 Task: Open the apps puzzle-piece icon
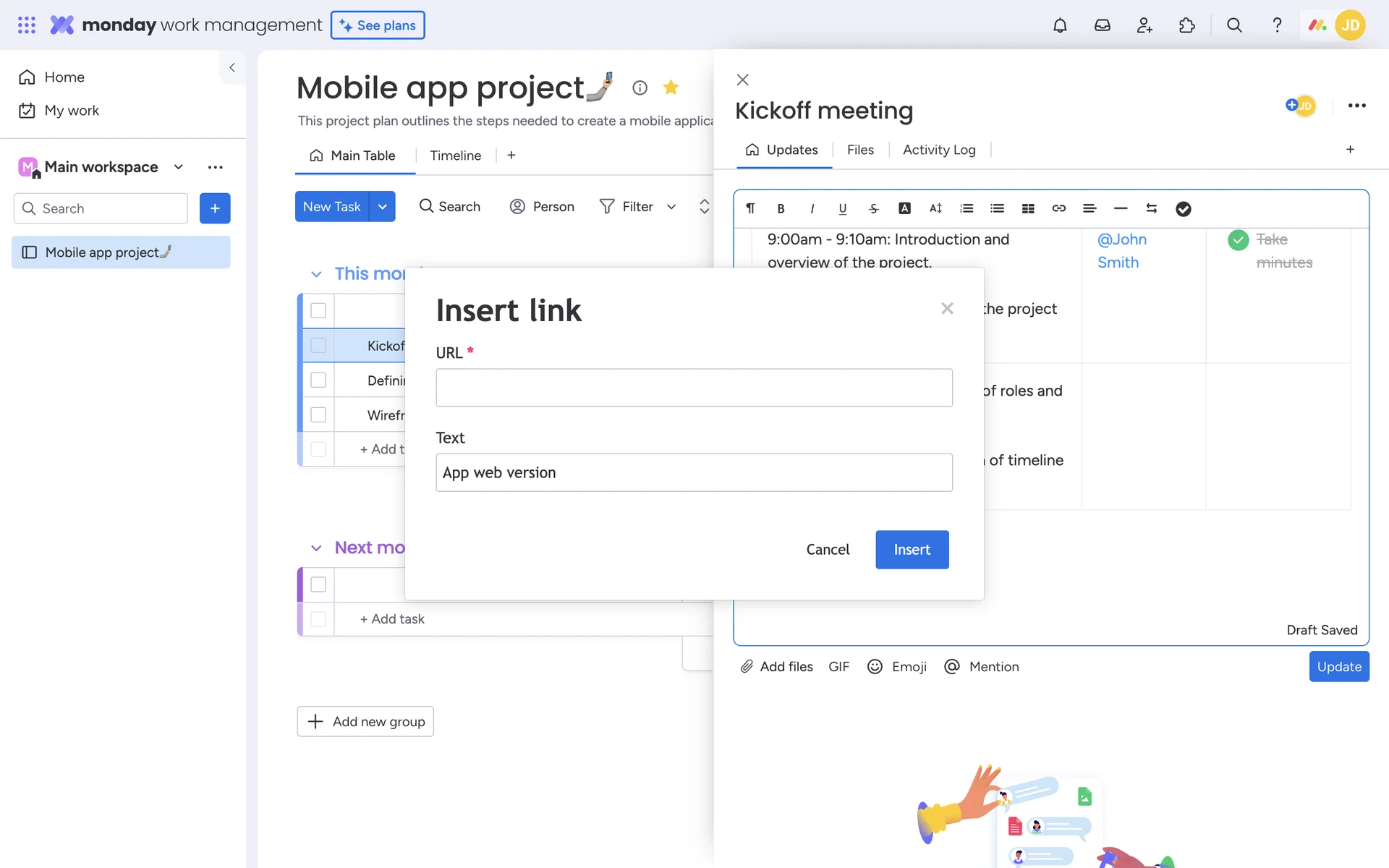click(x=1186, y=25)
